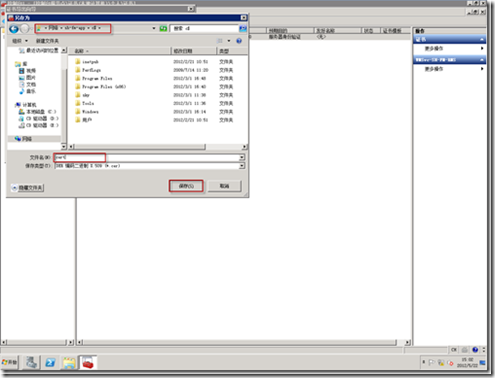Click the show desktop icon beside the clock
The image size is (495, 378).
tap(482, 362)
